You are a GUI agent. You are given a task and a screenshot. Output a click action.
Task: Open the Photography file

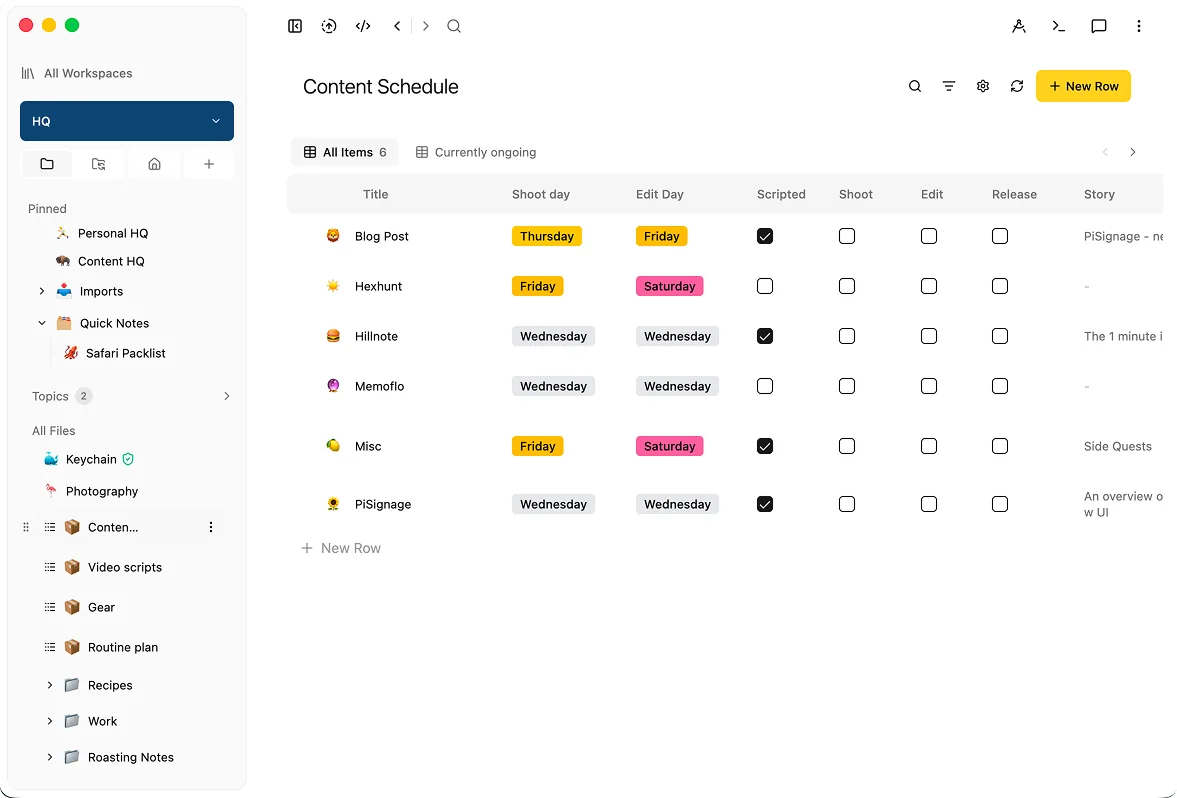point(102,491)
